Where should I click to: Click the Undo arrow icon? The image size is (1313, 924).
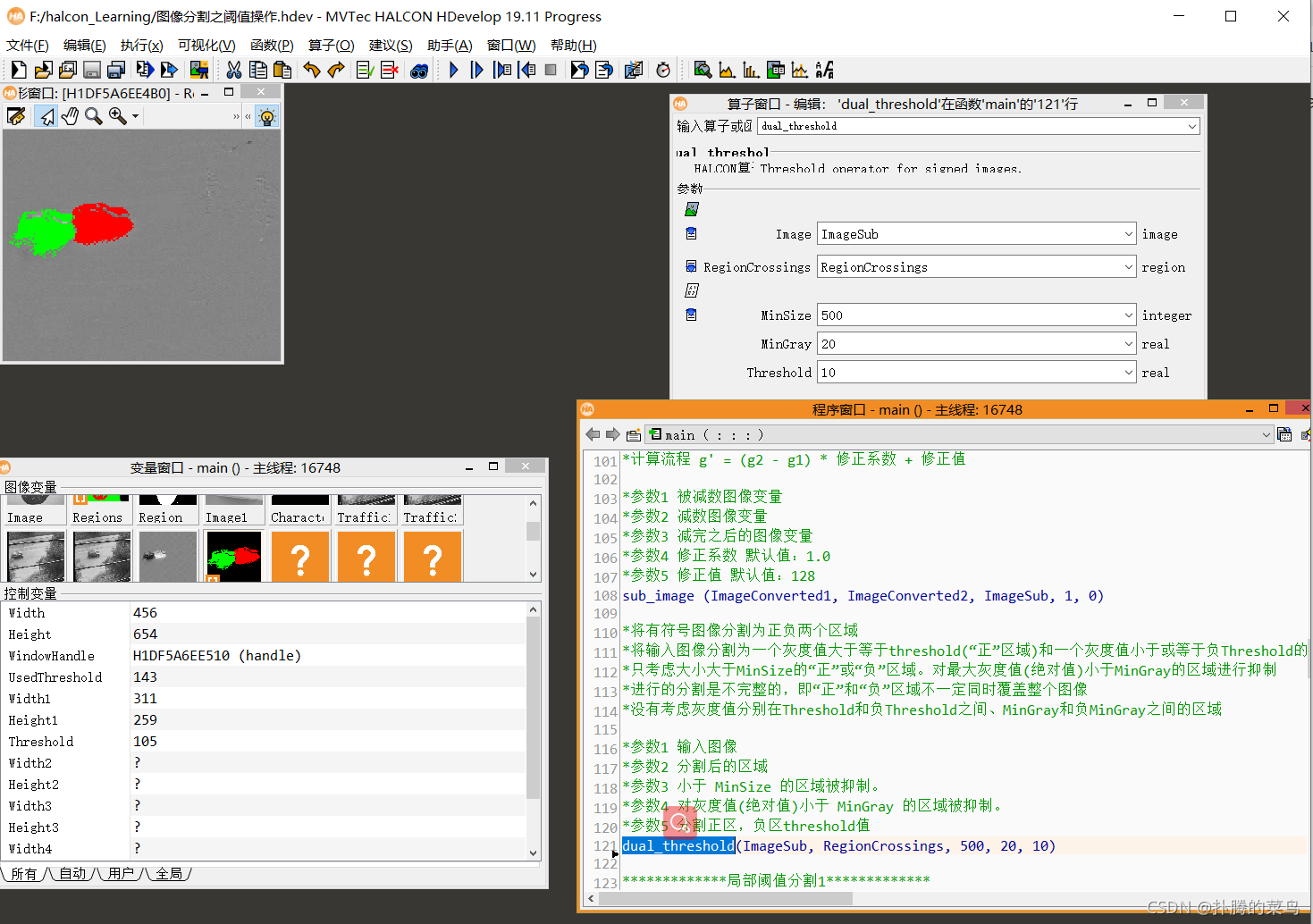tap(312, 70)
